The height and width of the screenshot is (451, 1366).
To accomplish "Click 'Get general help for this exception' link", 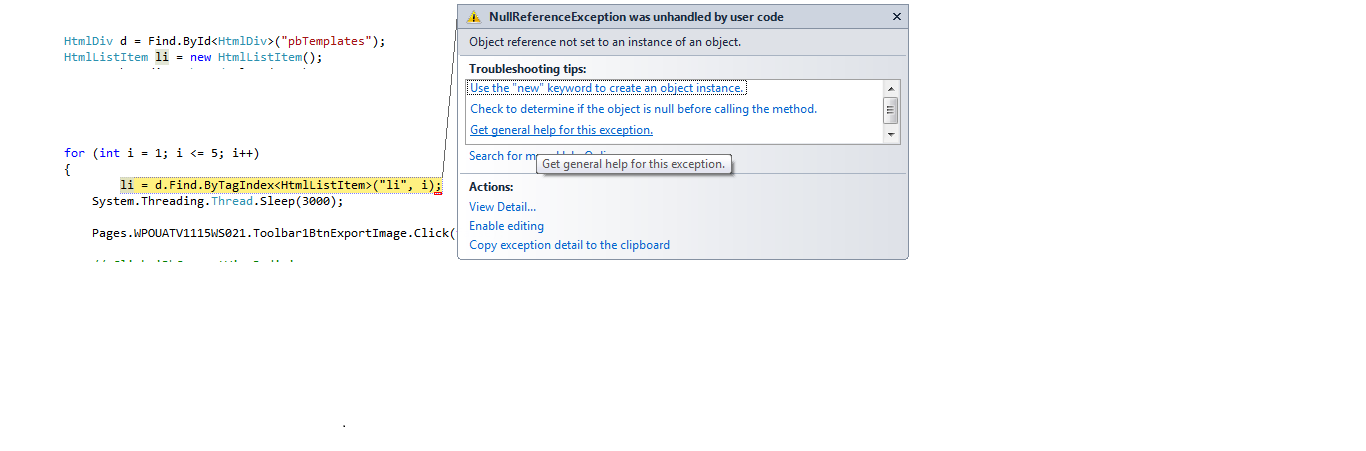I will [x=561, y=130].
